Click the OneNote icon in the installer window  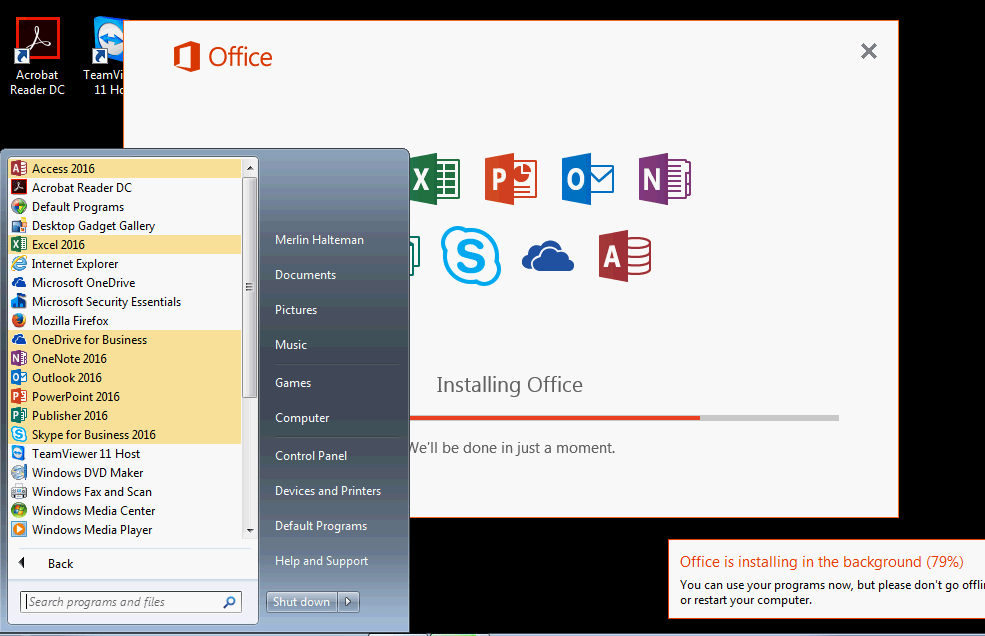(663, 179)
